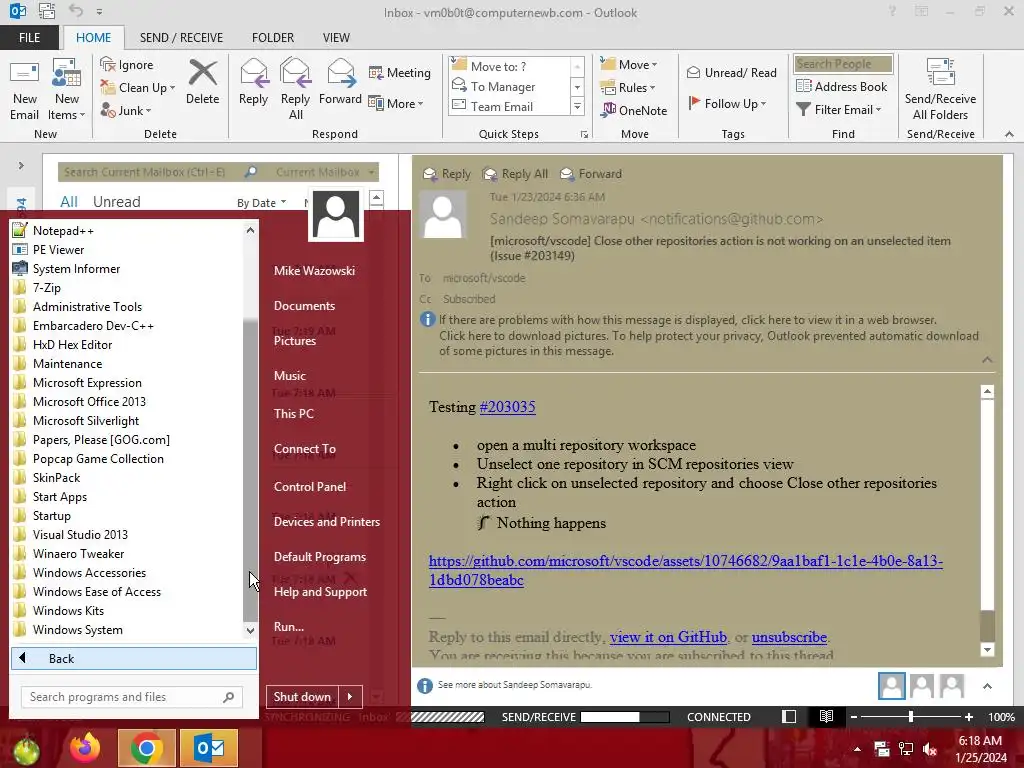Image resolution: width=1024 pixels, height=768 pixels.
Task: Click the Start button orb
Action: click(27, 750)
